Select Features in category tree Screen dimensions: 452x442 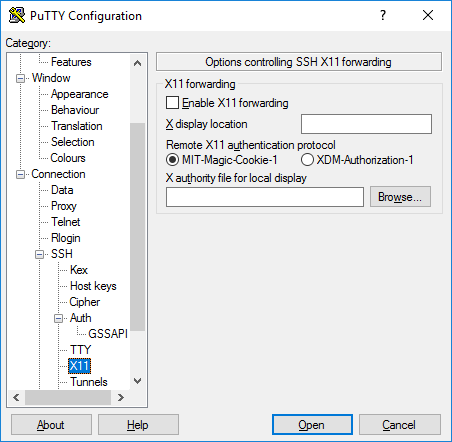click(x=71, y=62)
